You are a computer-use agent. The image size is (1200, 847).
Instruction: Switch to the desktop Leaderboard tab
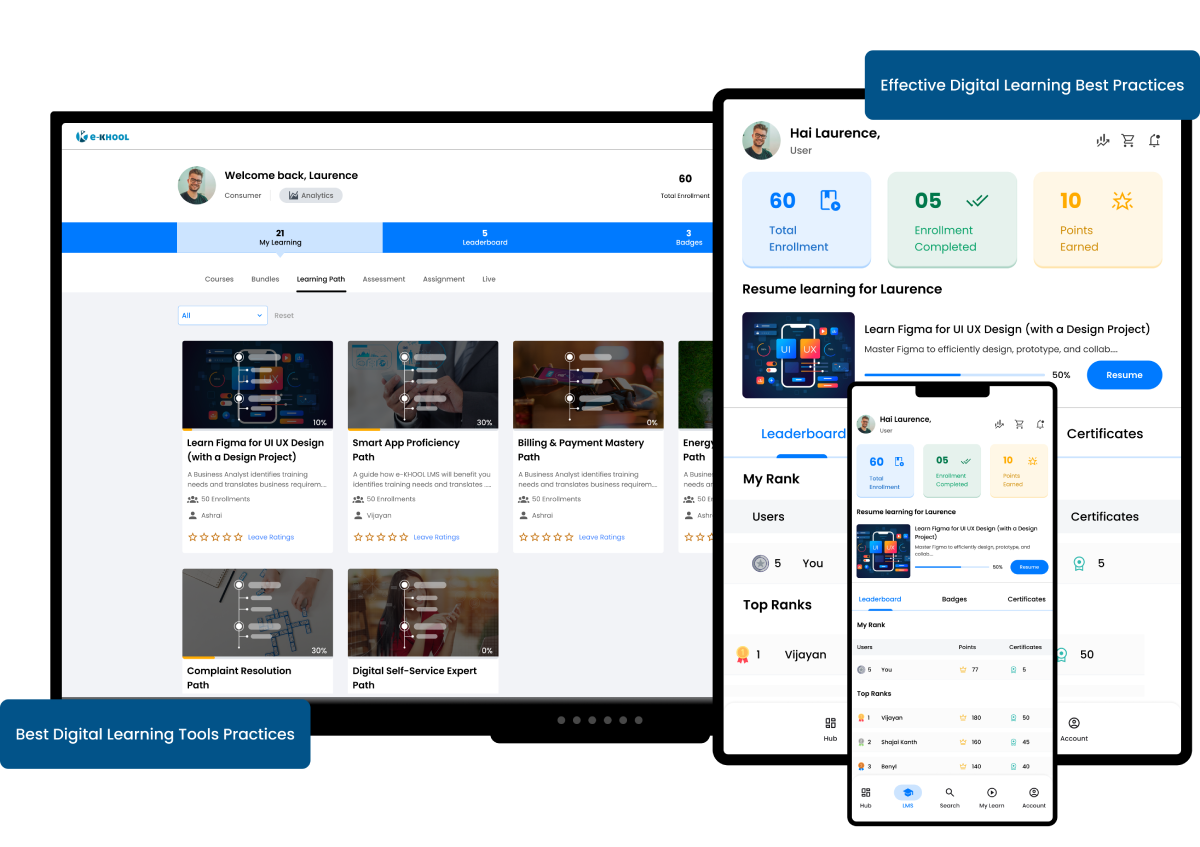coord(485,238)
